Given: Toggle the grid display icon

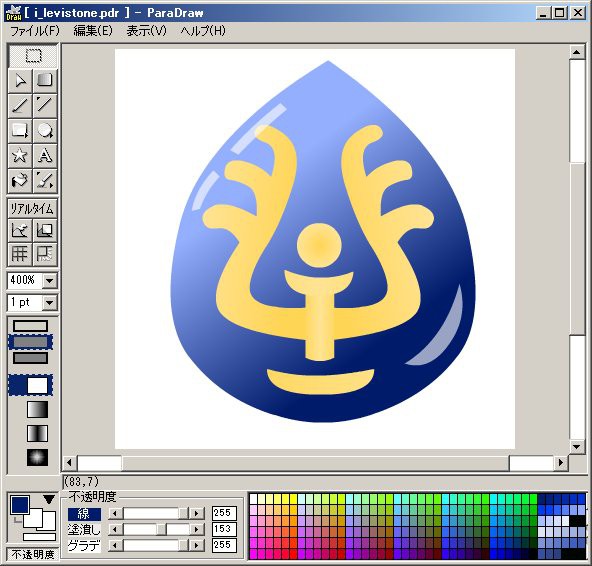Looking at the screenshot, I should coord(20,253).
